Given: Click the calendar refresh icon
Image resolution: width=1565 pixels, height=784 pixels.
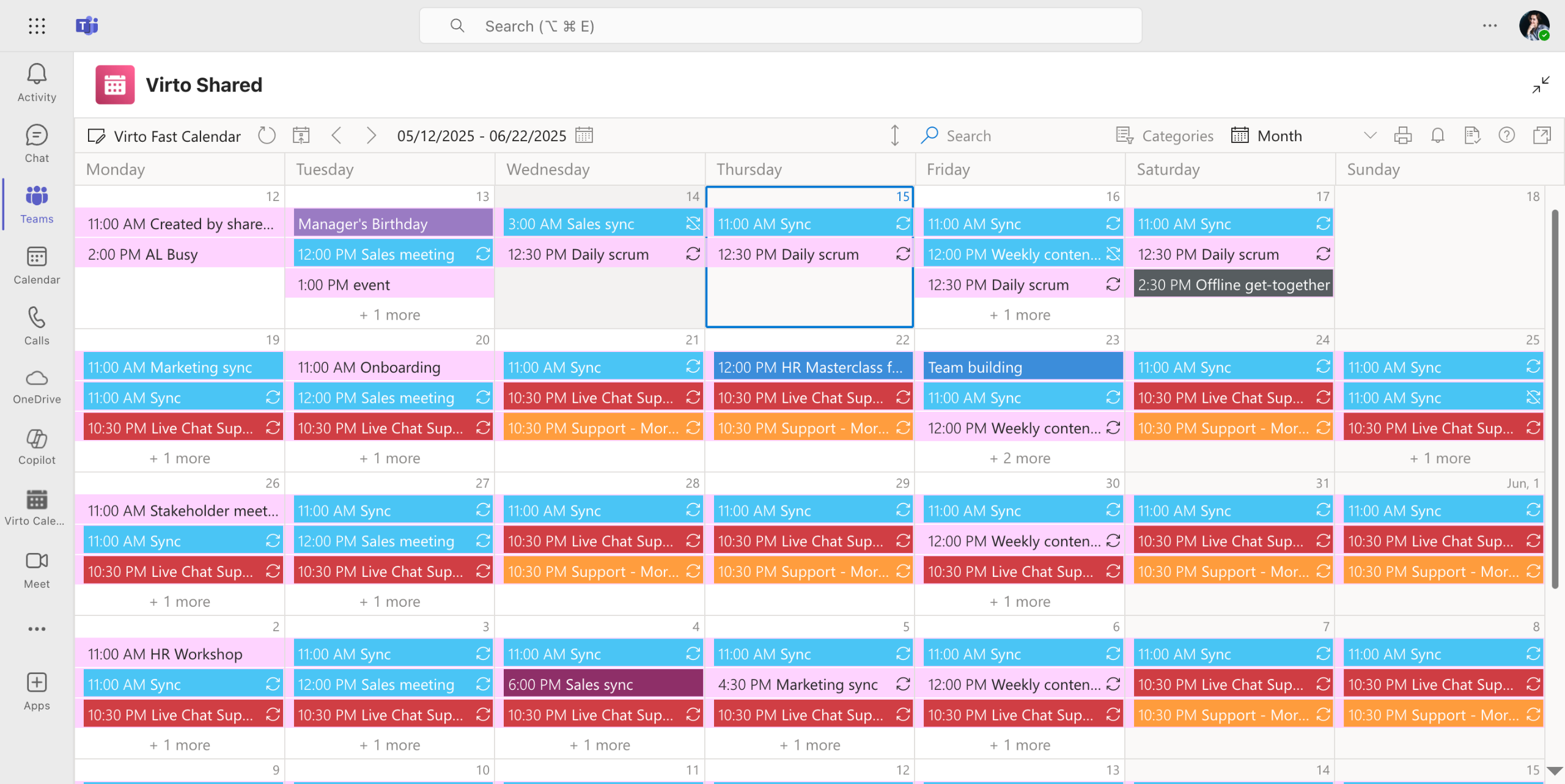Looking at the screenshot, I should tap(267, 135).
